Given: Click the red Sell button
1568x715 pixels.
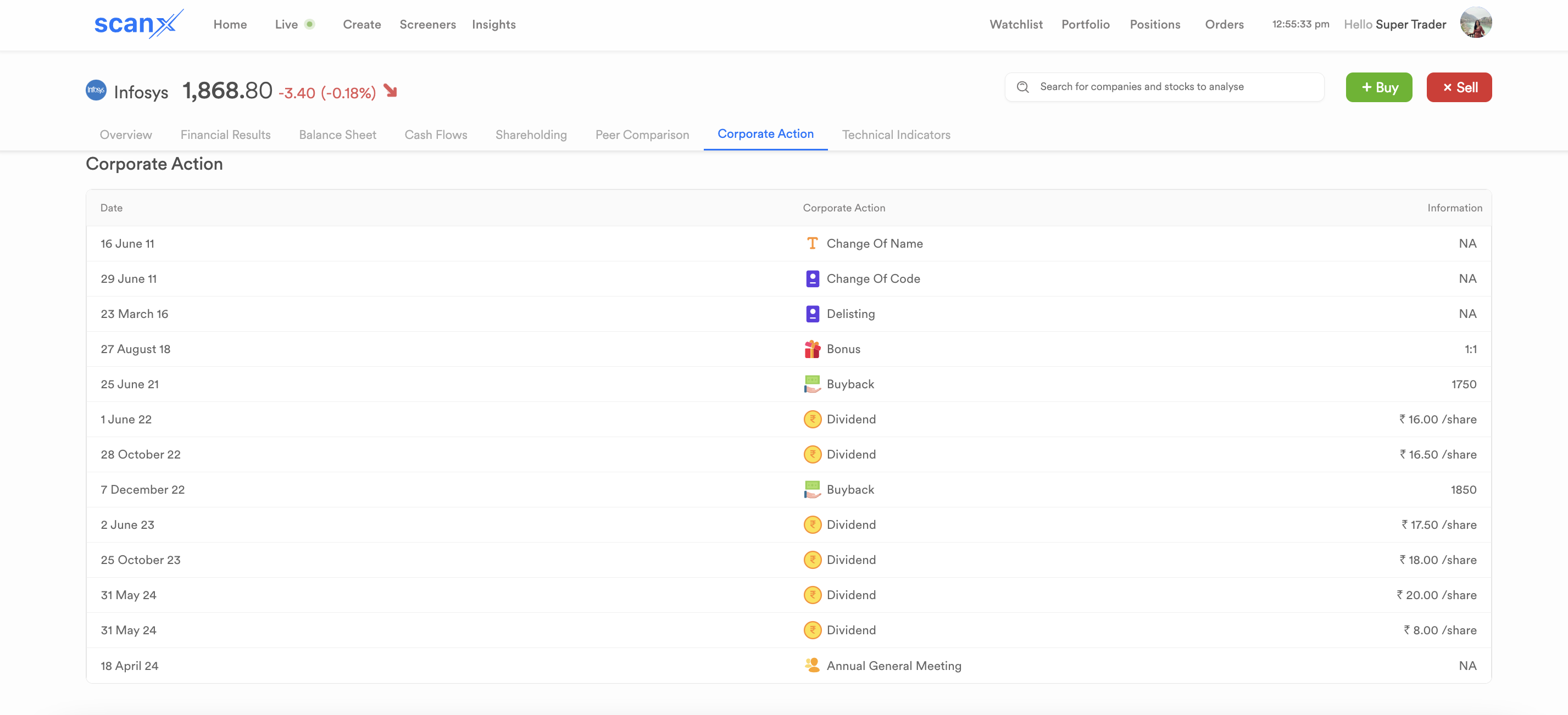Looking at the screenshot, I should (1459, 87).
